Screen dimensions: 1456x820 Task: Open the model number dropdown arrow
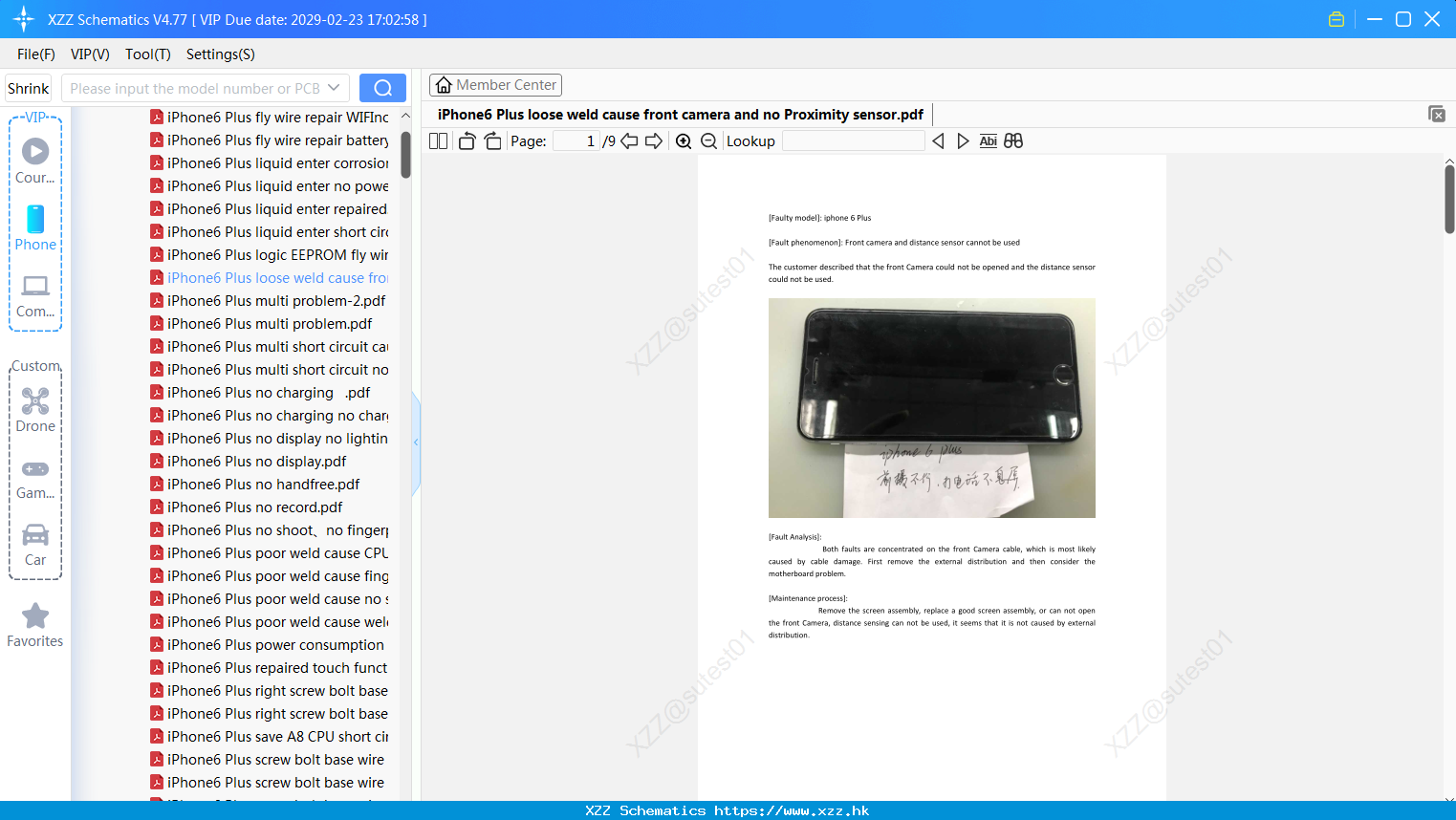pyautogui.click(x=334, y=88)
